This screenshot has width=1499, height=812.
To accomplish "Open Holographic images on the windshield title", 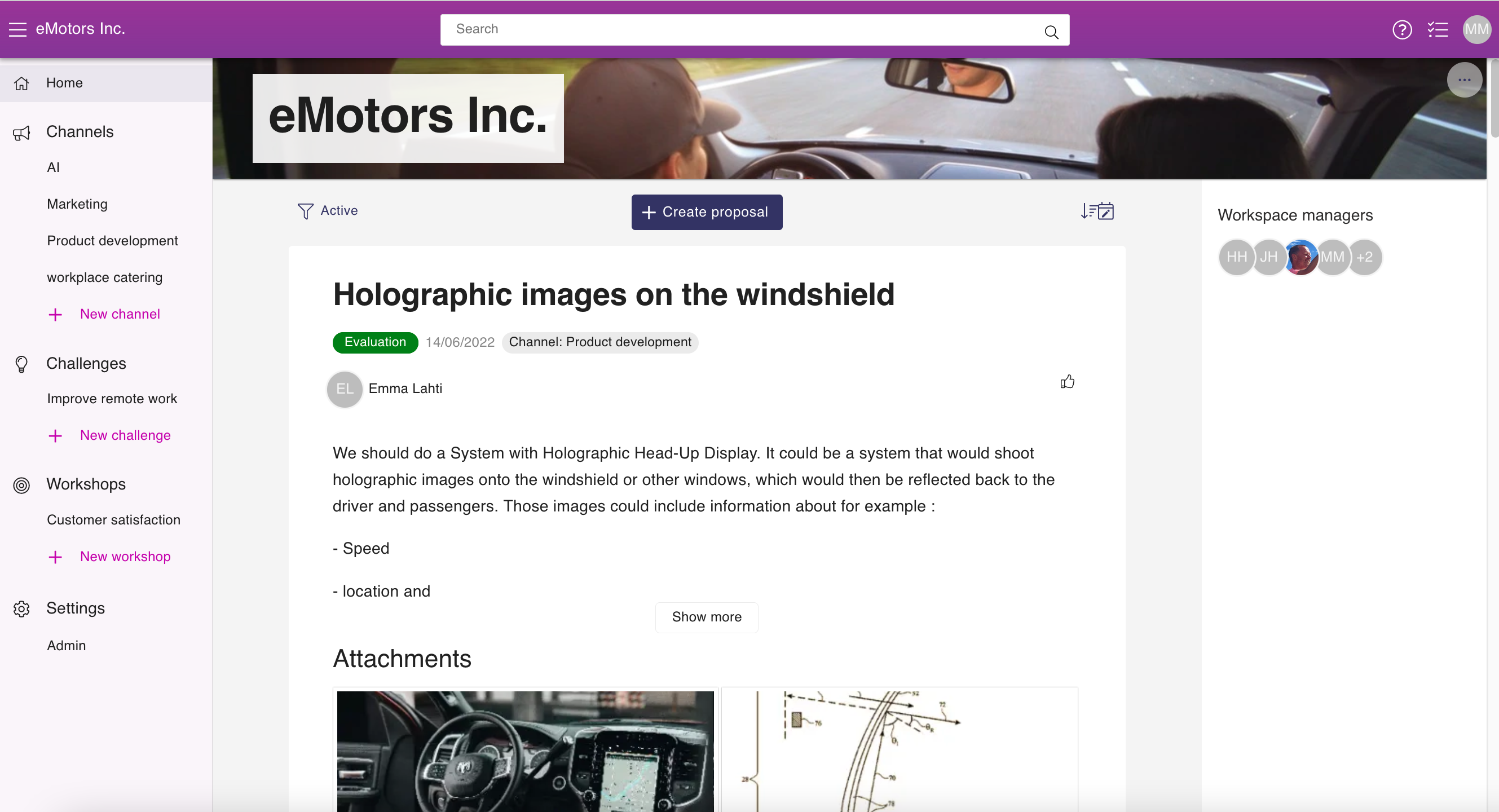I will coord(614,294).
